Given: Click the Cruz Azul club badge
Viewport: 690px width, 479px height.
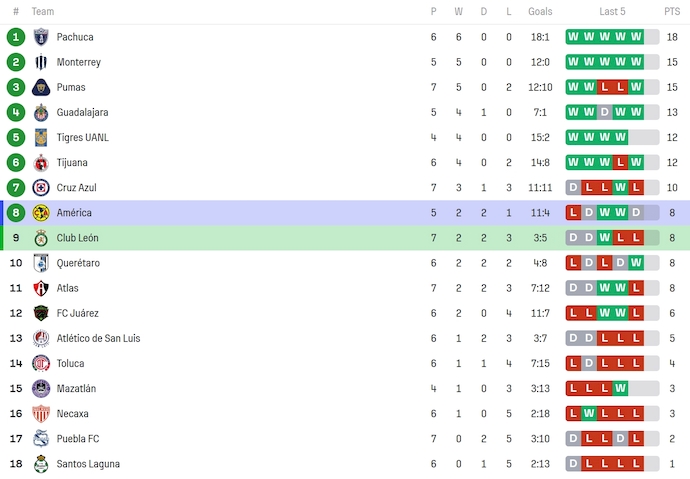Looking at the screenshot, I should (41, 187).
